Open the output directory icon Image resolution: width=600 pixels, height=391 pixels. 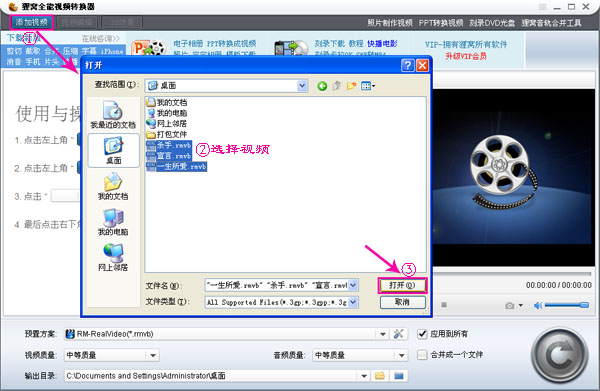[399, 376]
